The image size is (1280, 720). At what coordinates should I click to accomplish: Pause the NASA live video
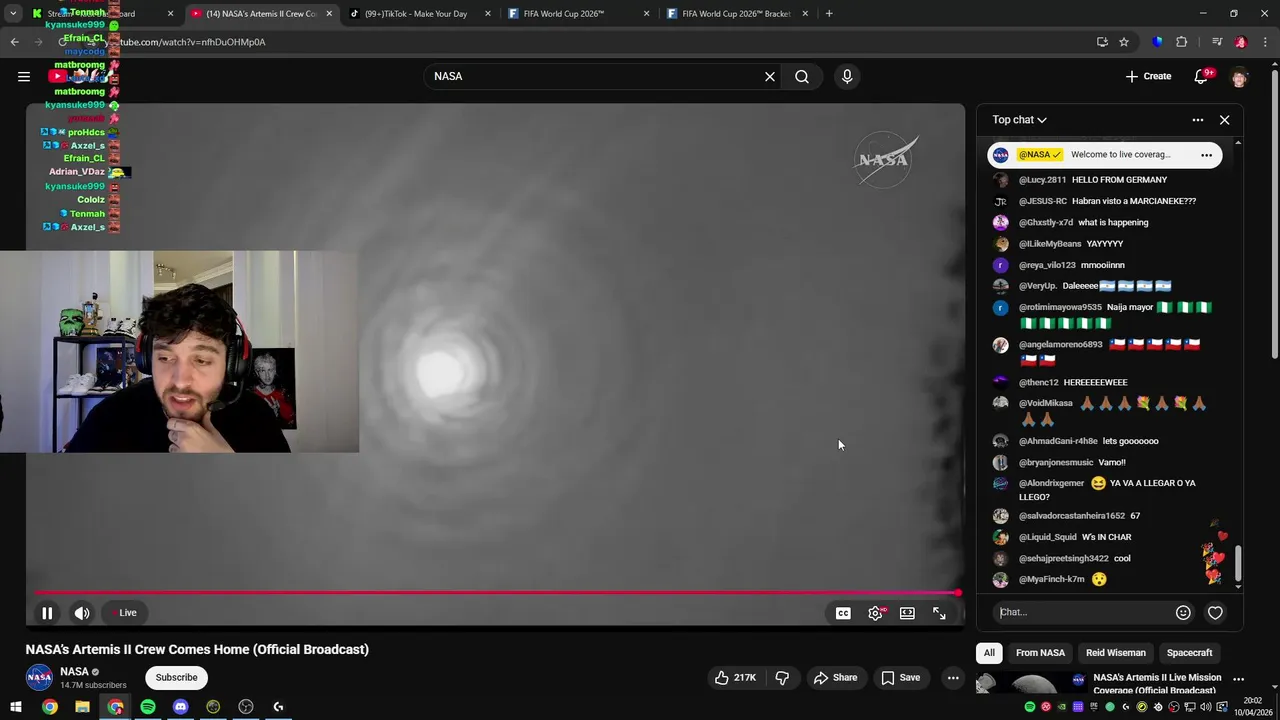click(47, 613)
